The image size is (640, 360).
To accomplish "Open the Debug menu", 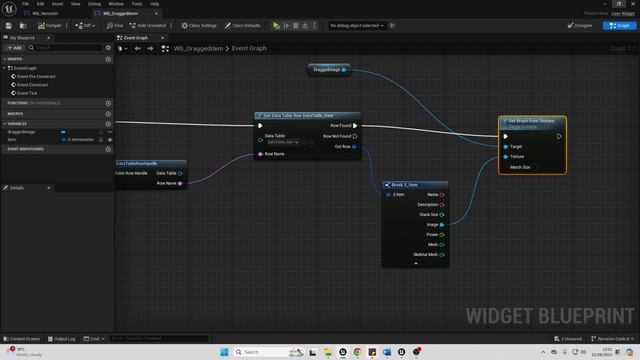I will pyautogui.click(x=94, y=4).
